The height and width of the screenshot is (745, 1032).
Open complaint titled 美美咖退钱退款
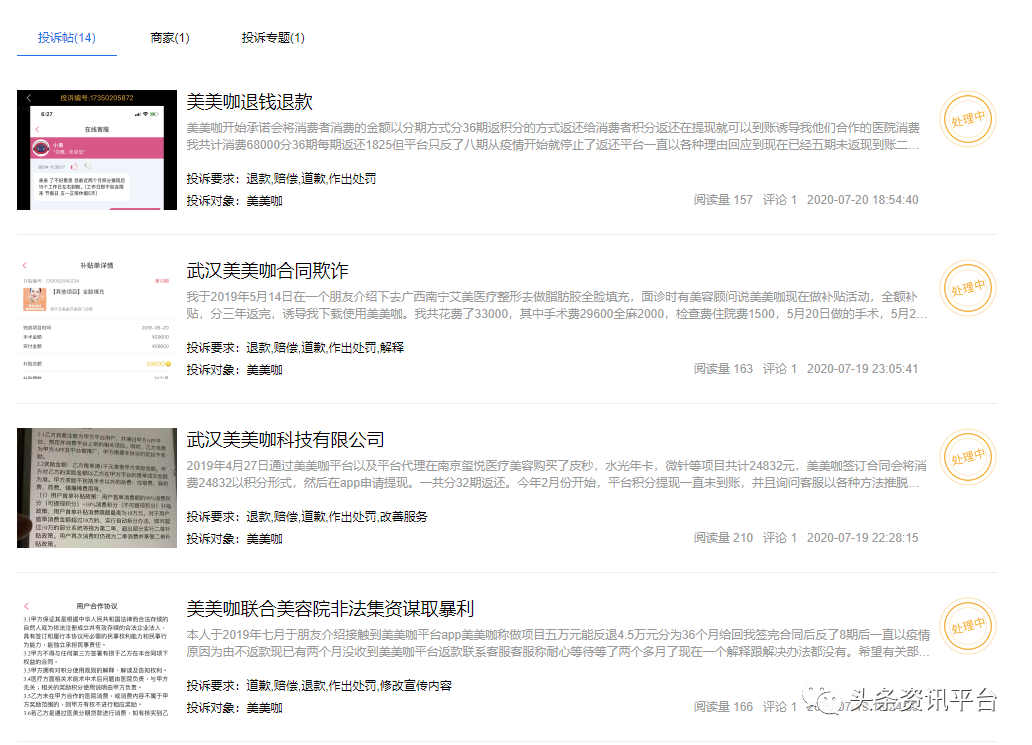click(249, 102)
